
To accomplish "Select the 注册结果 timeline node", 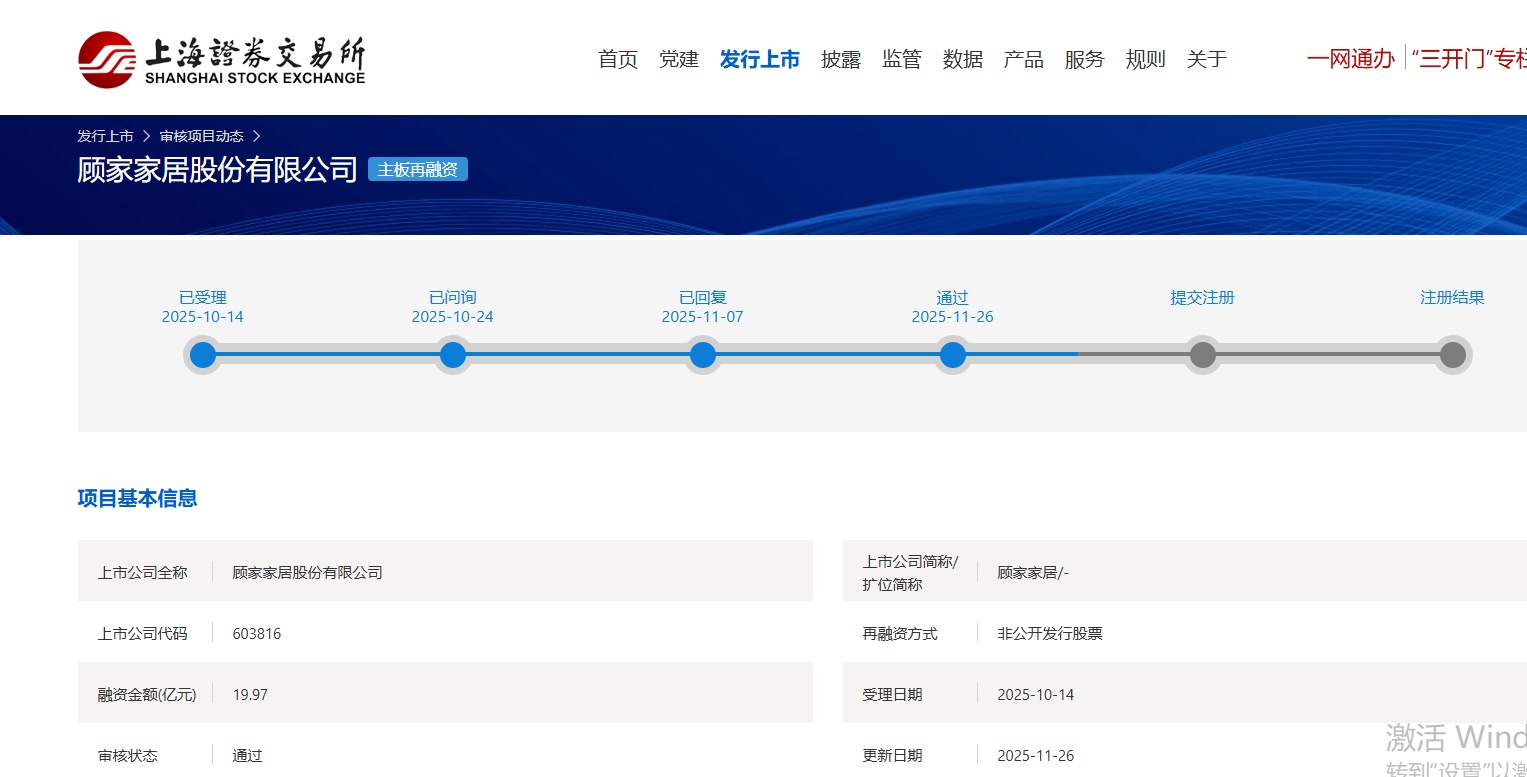I will [x=1453, y=355].
